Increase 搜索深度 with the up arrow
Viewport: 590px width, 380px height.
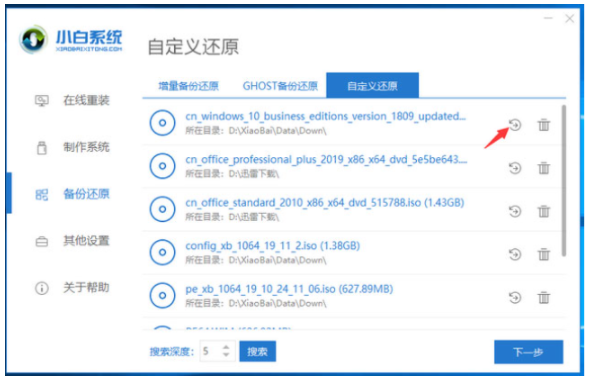tap(226, 347)
